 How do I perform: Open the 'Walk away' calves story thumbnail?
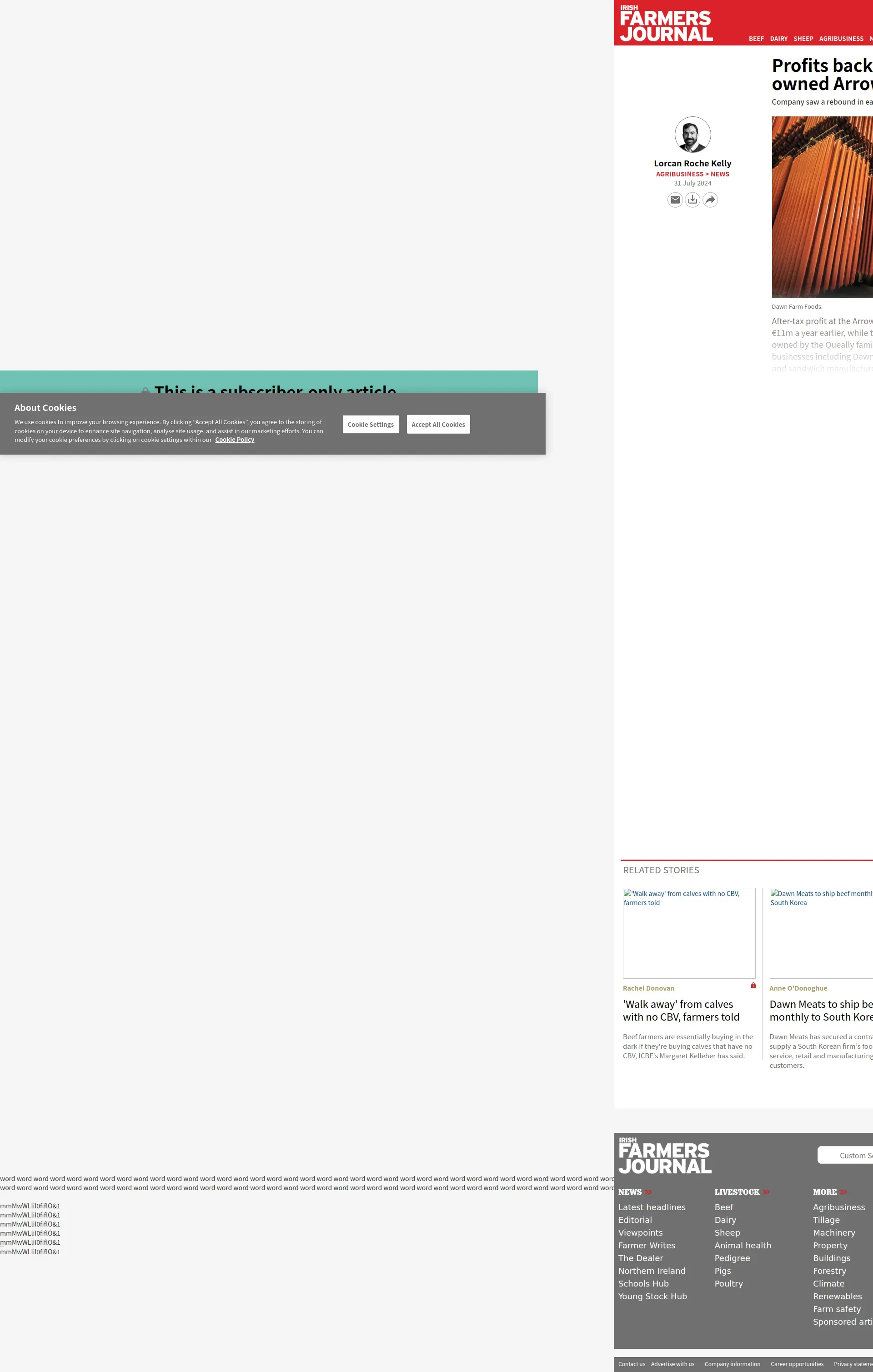689,933
